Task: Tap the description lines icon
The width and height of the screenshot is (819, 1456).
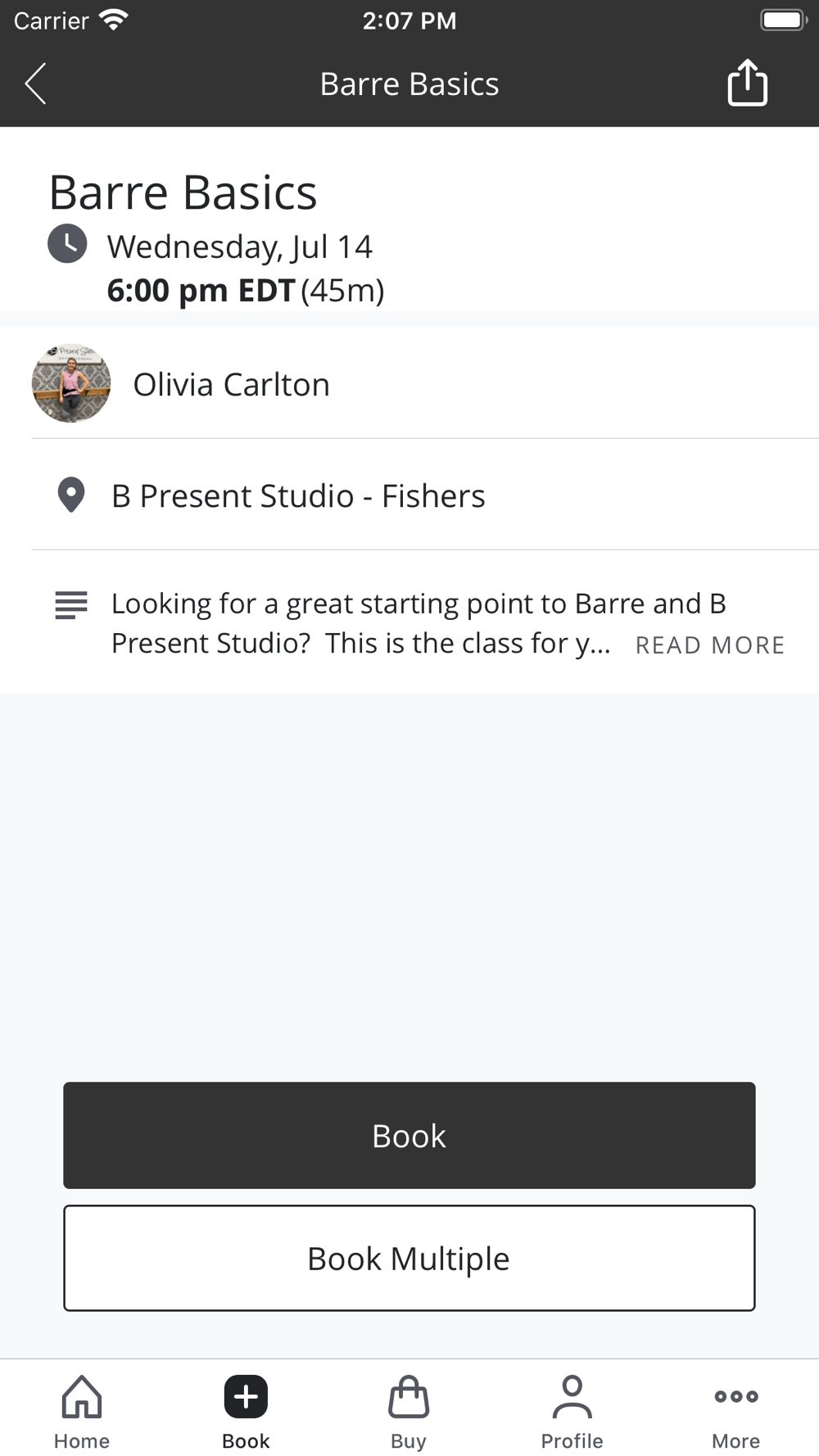Action: 71,605
